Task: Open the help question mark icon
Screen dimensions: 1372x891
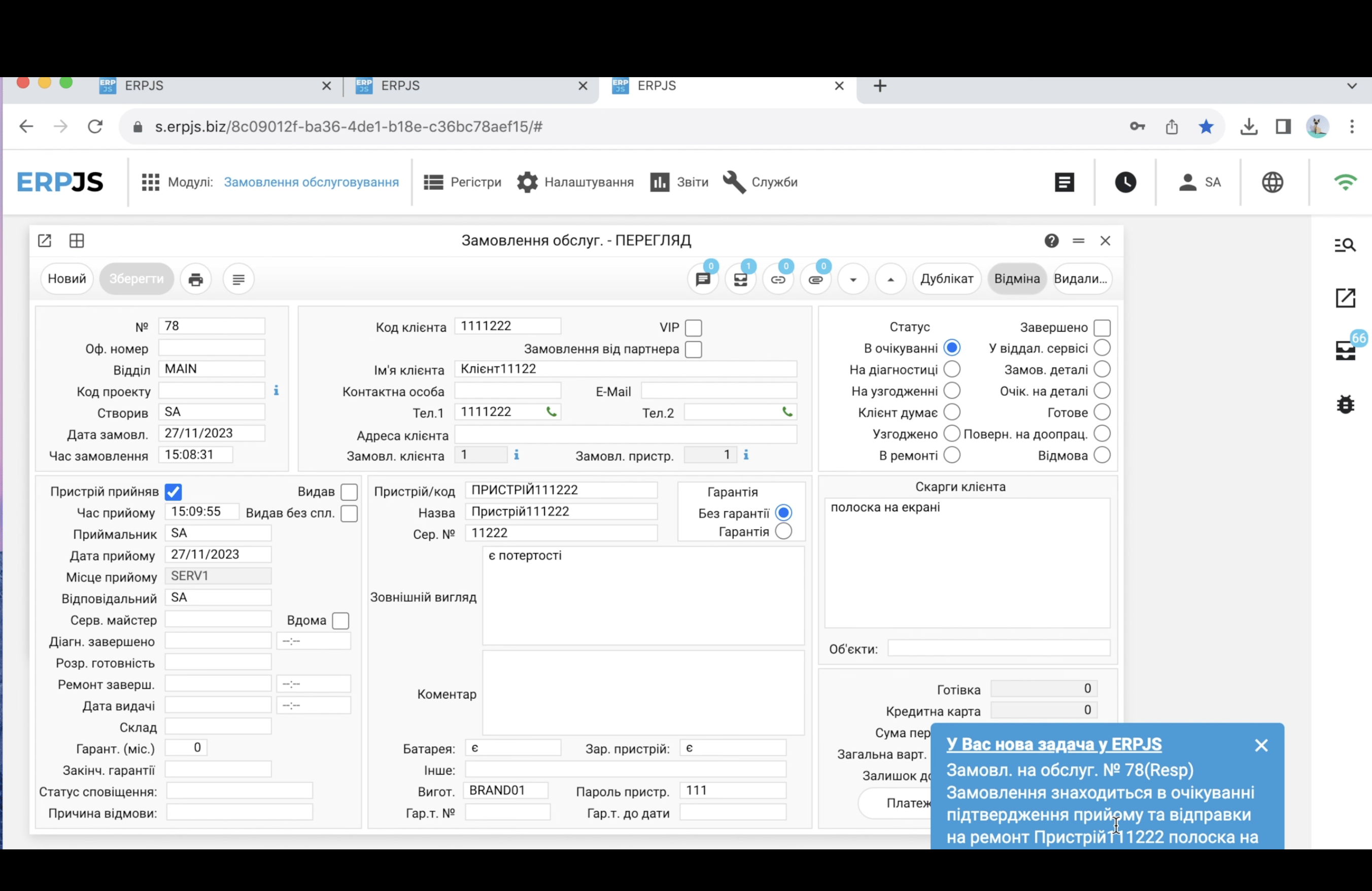Action: click(x=1051, y=241)
